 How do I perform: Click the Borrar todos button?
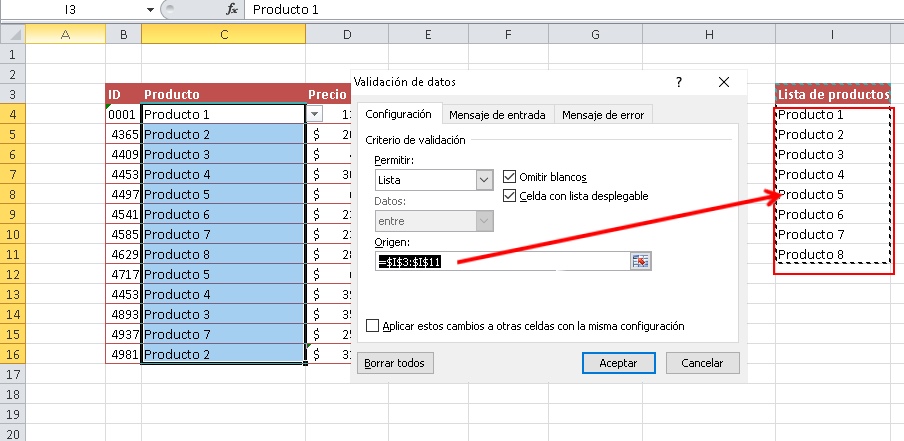396,363
